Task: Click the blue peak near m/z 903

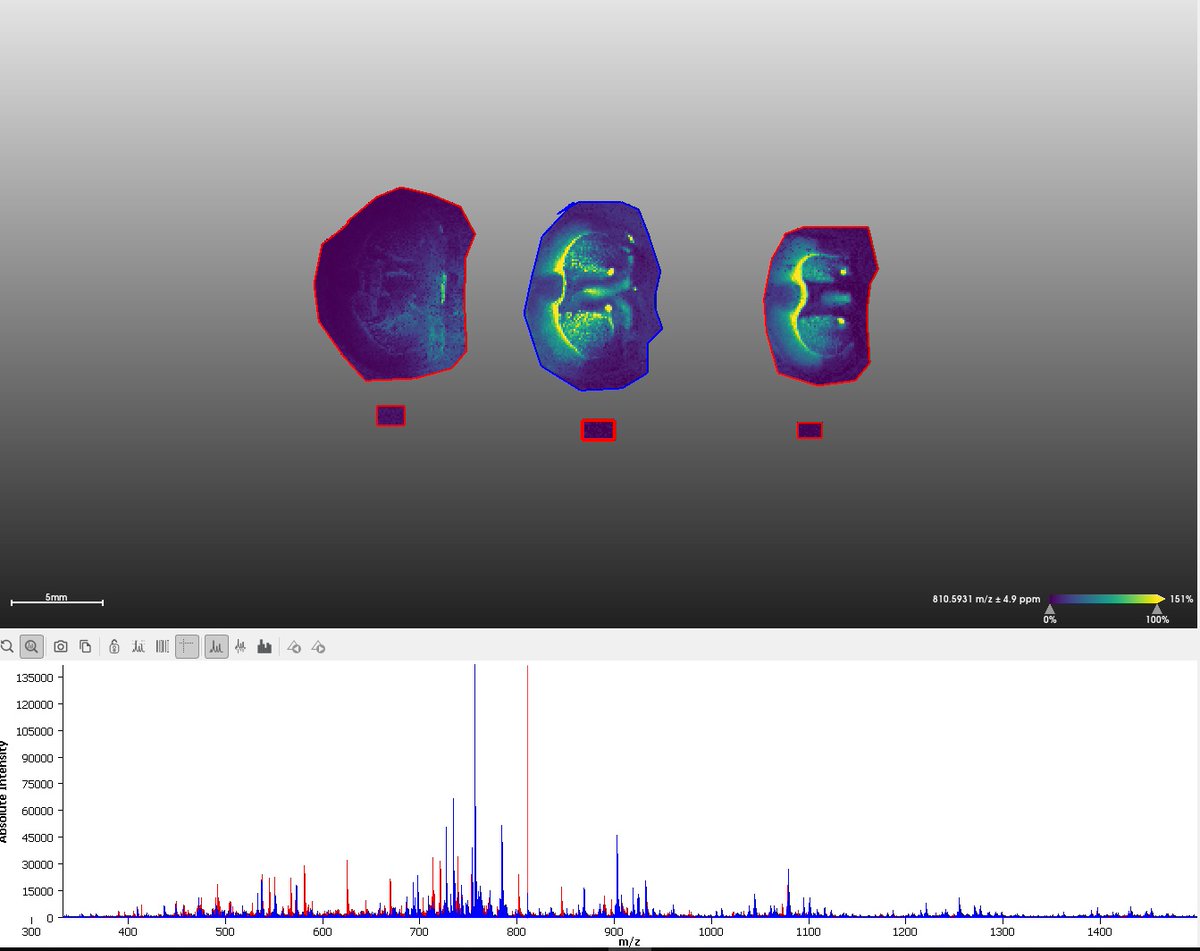Action: click(x=617, y=875)
